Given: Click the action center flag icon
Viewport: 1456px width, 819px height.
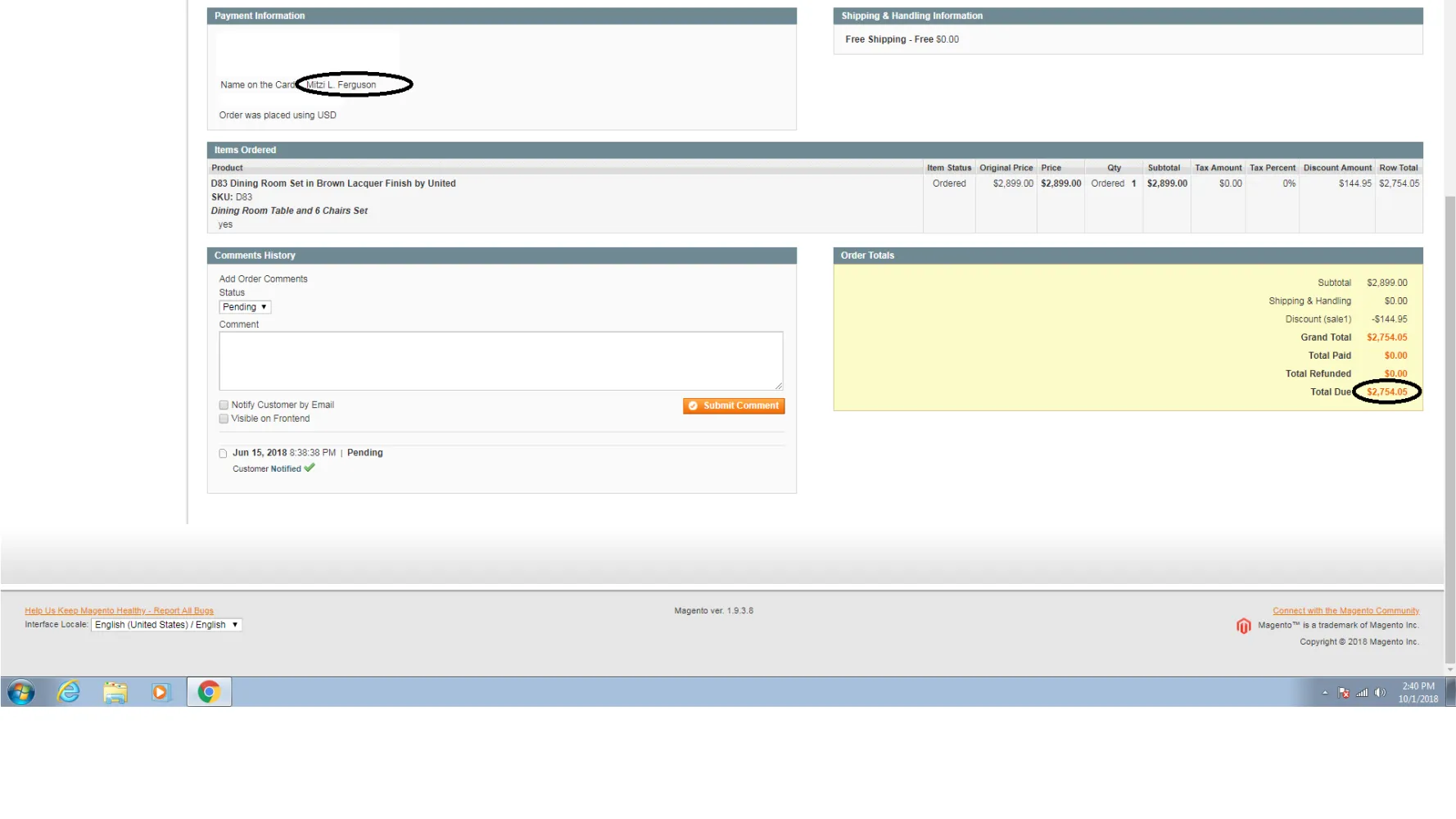Looking at the screenshot, I should (1344, 693).
